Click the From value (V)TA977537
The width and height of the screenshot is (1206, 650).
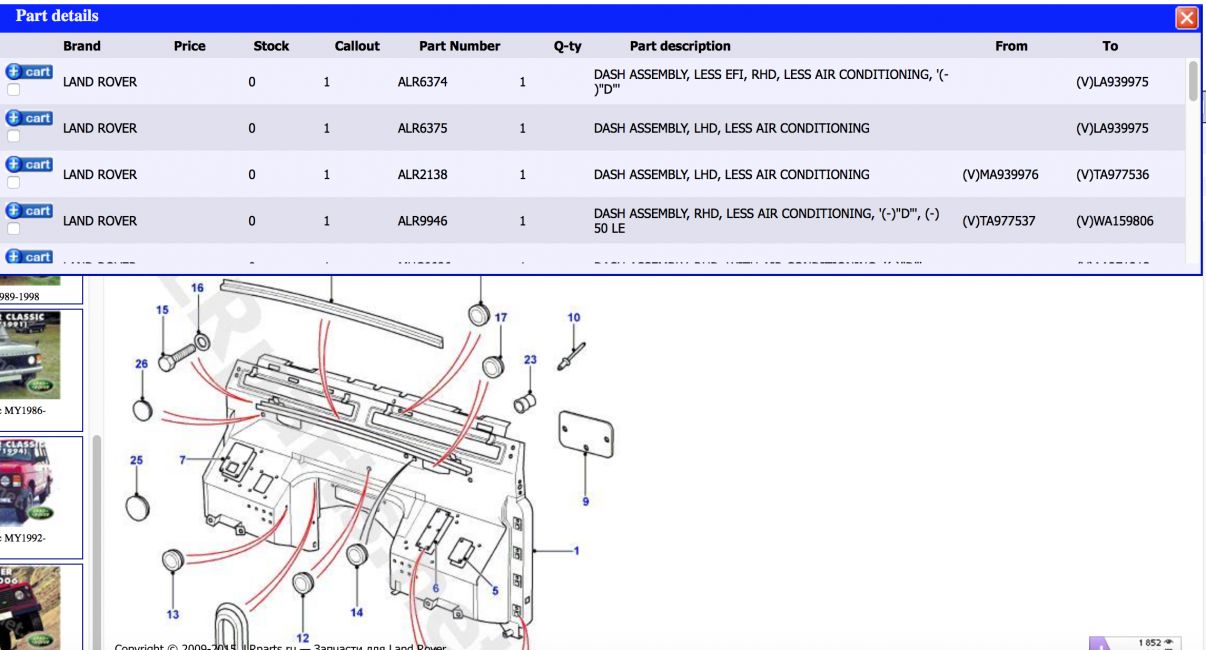[x=999, y=221]
